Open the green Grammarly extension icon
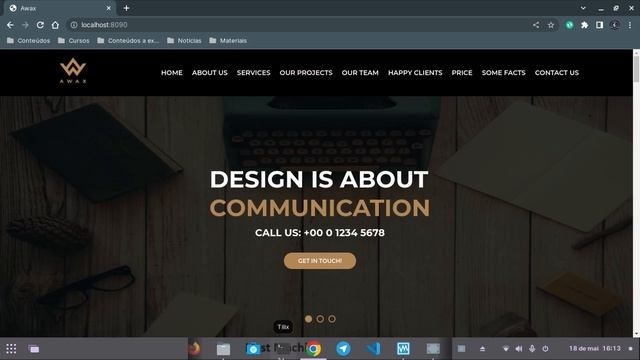Image resolution: width=640 pixels, height=360 pixels. [569, 25]
